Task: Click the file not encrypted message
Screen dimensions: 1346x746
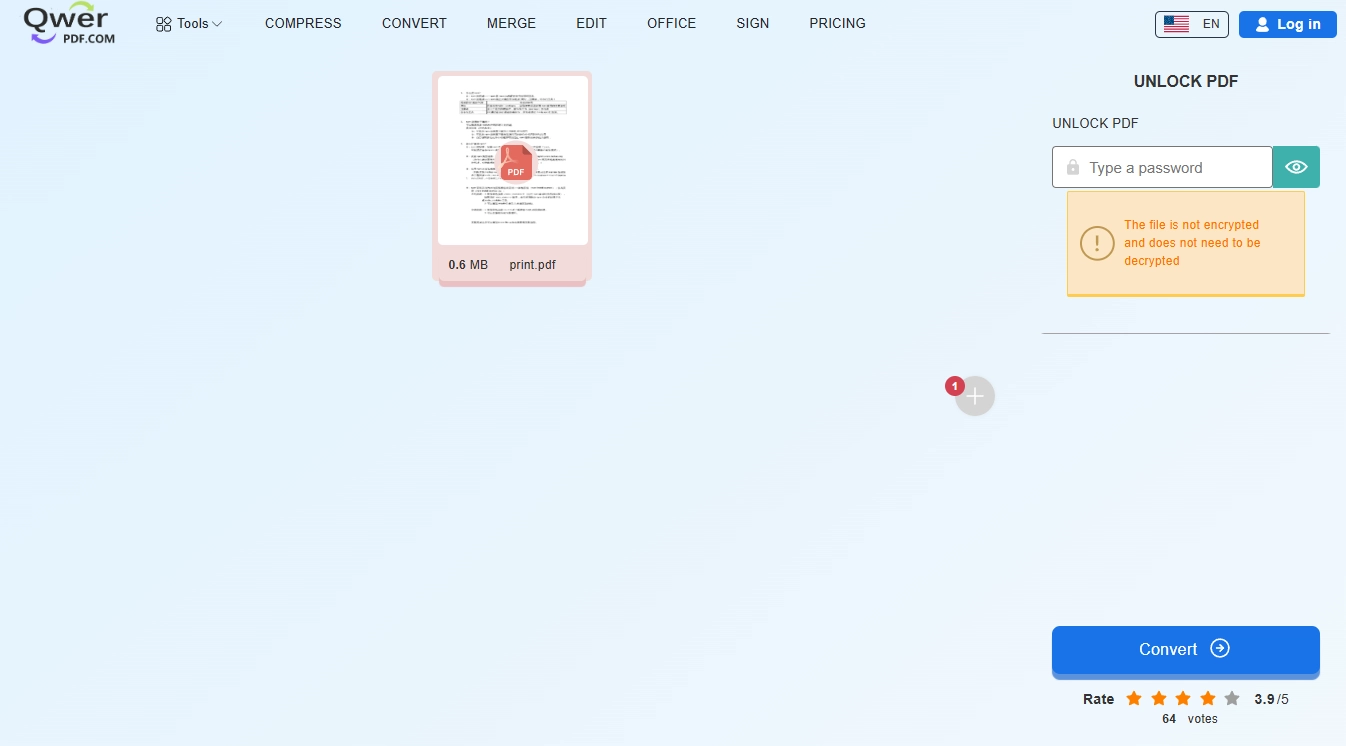Action: tap(1192, 243)
